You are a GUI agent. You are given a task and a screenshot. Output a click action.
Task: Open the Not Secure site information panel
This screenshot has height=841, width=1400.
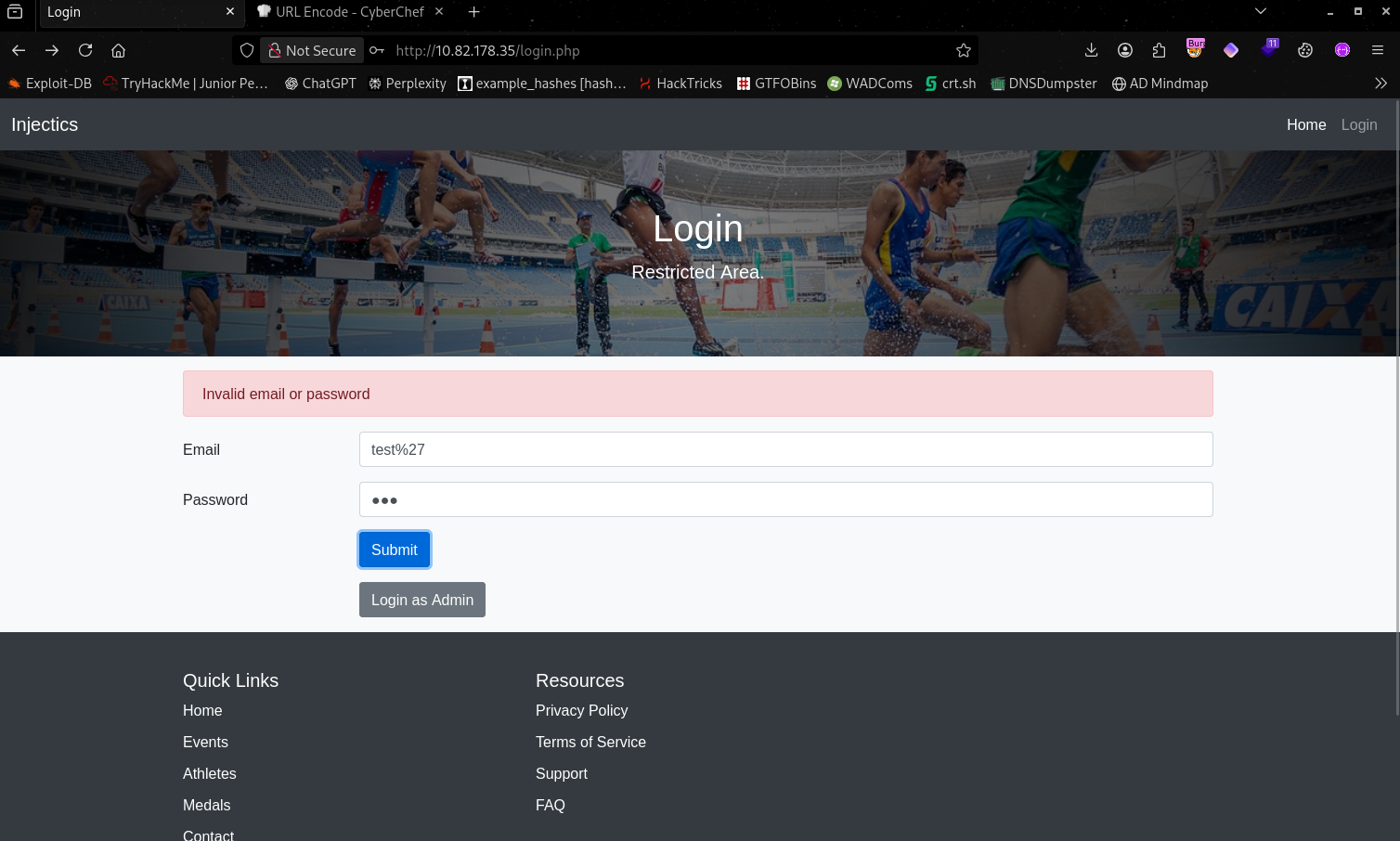coord(312,50)
